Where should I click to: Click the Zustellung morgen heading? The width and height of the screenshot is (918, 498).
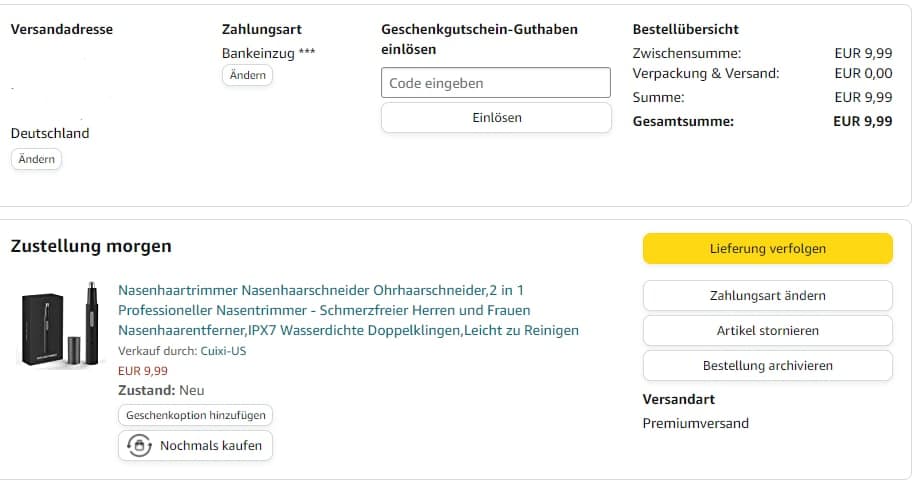point(91,246)
